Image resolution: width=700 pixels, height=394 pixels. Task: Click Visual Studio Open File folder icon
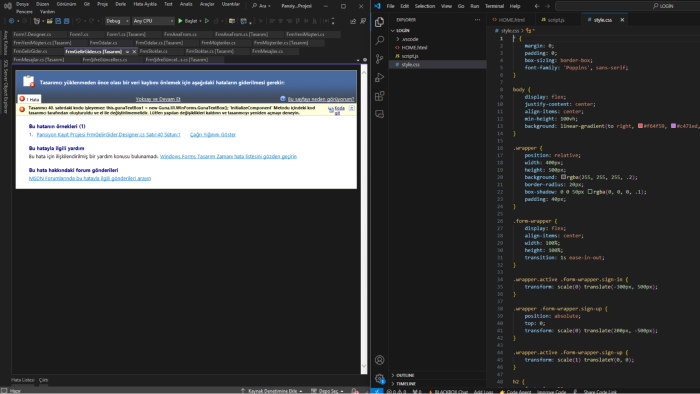coord(50,21)
